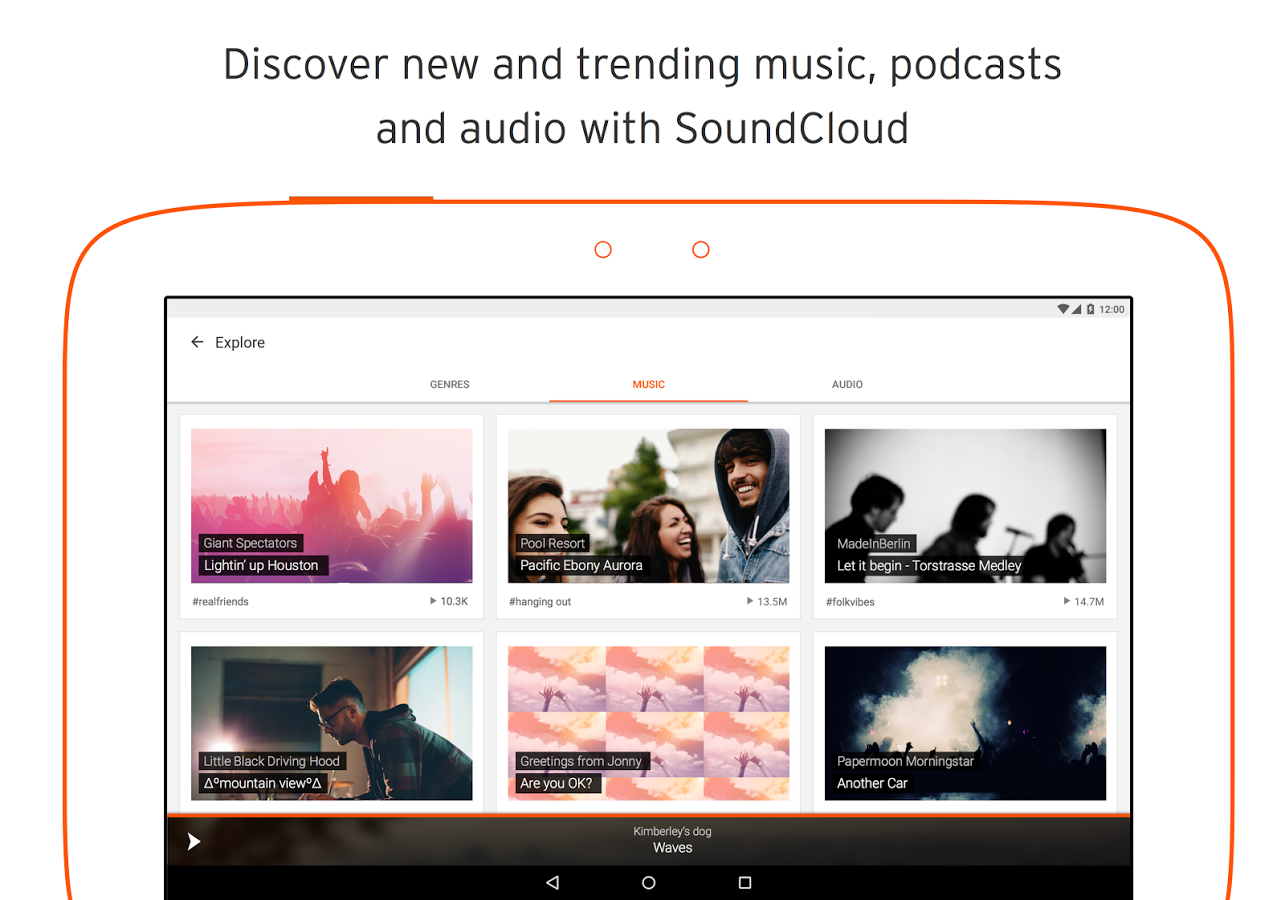Open the Lightin' up Houston track thumbnail
The width and height of the screenshot is (1285, 900).
(x=332, y=506)
